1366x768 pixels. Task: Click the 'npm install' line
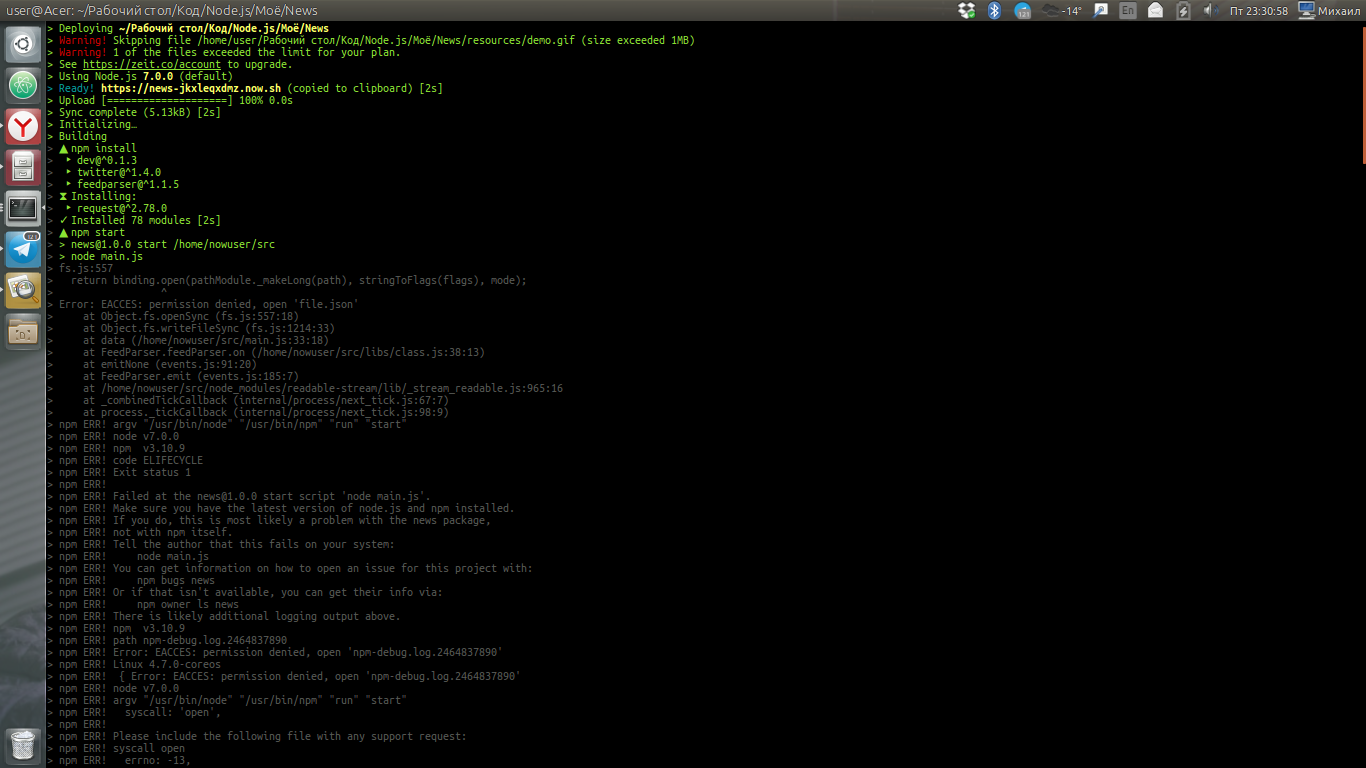pos(98,148)
